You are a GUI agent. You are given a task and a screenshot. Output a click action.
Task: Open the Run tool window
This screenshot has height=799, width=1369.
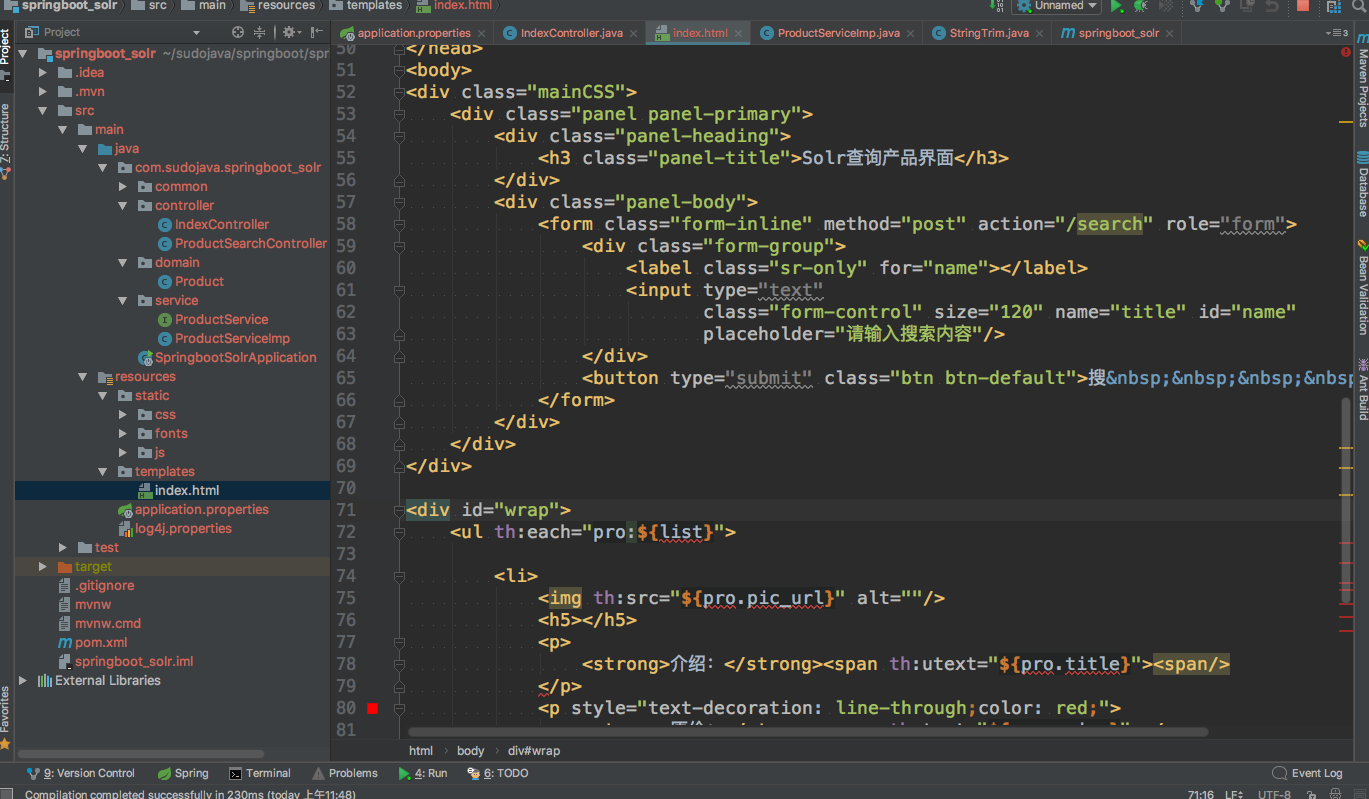(x=423, y=773)
